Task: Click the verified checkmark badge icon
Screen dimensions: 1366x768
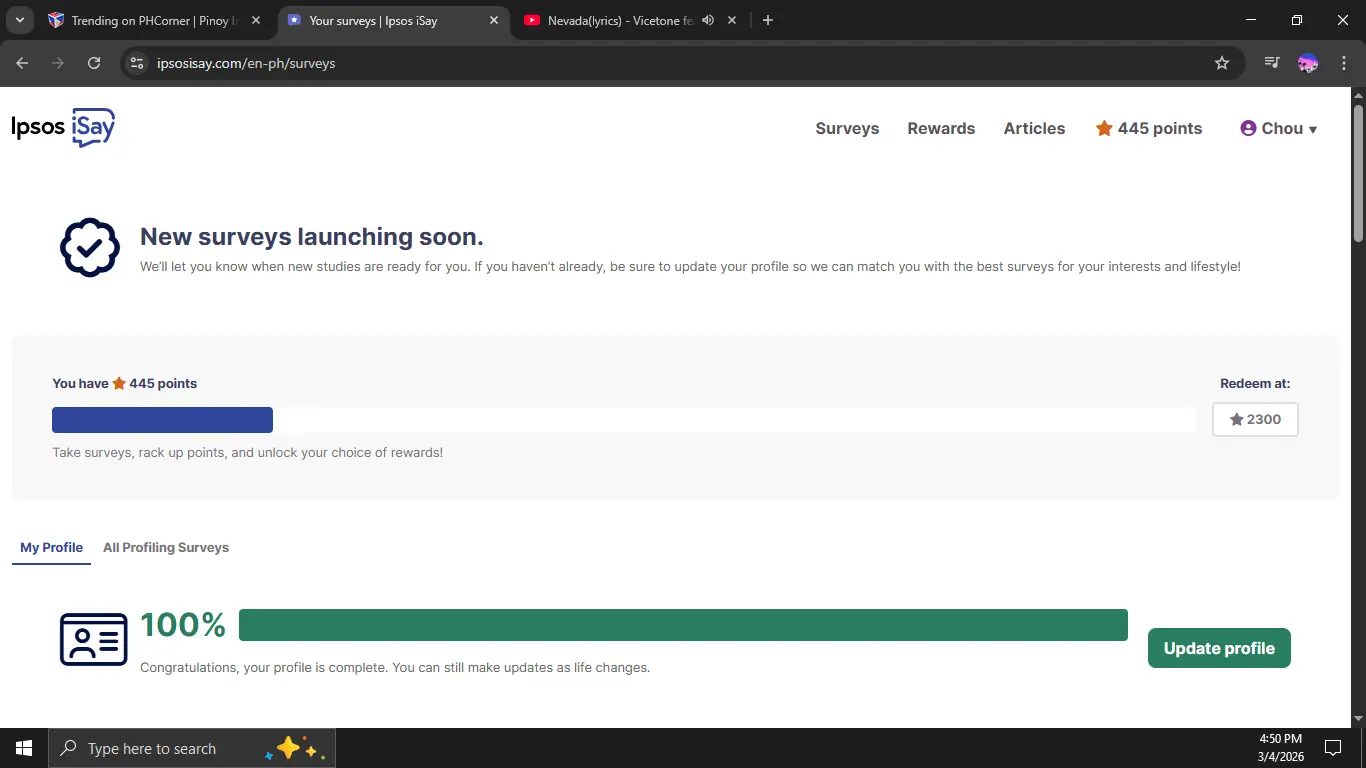Action: click(x=90, y=247)
